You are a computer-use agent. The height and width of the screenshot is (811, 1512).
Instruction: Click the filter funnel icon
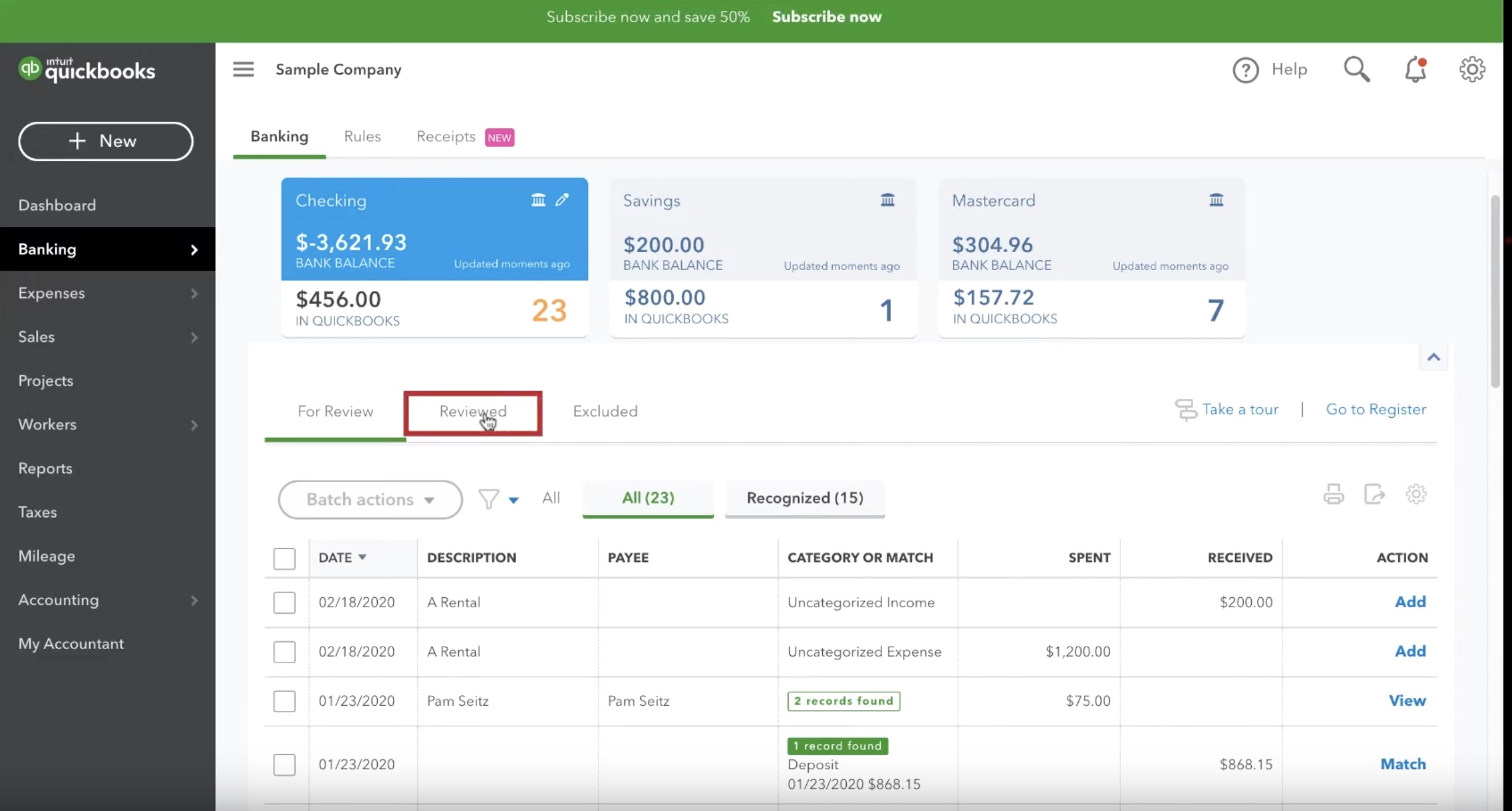pos(488,499)
